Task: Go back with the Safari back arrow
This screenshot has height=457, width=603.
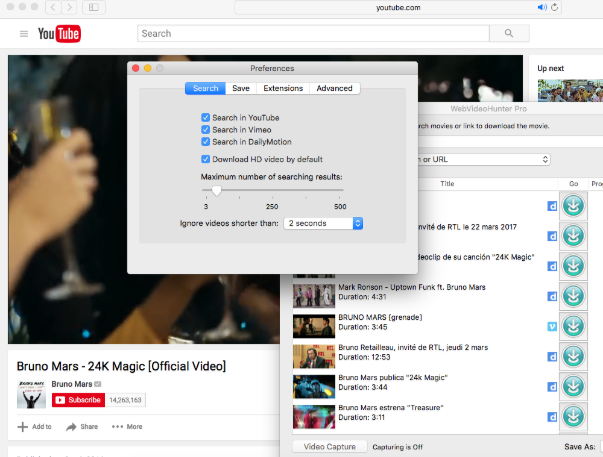Action: 53,7
